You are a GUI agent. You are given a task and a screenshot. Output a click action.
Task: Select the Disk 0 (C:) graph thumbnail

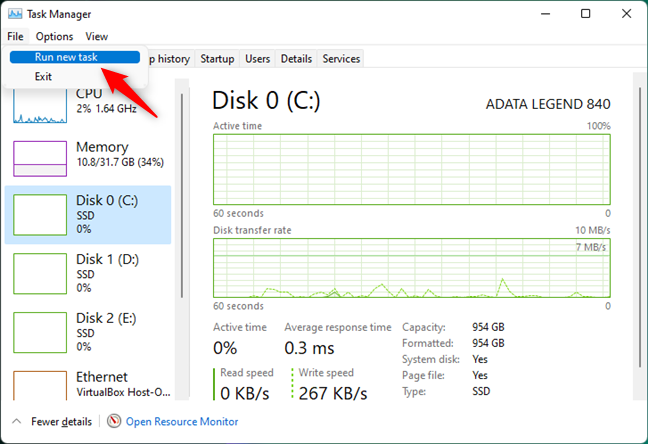point(40,215)
